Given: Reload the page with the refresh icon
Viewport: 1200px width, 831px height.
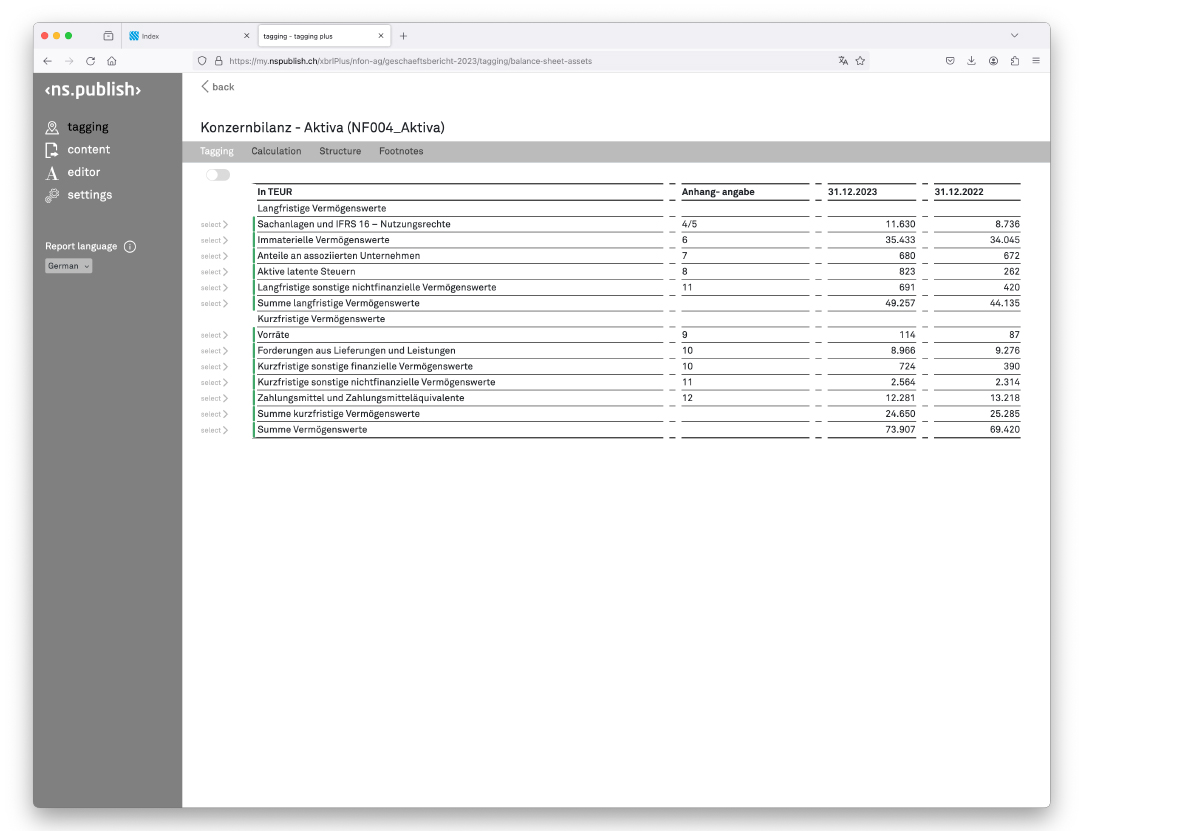Looking at the screenshot, I should point(90,61).
